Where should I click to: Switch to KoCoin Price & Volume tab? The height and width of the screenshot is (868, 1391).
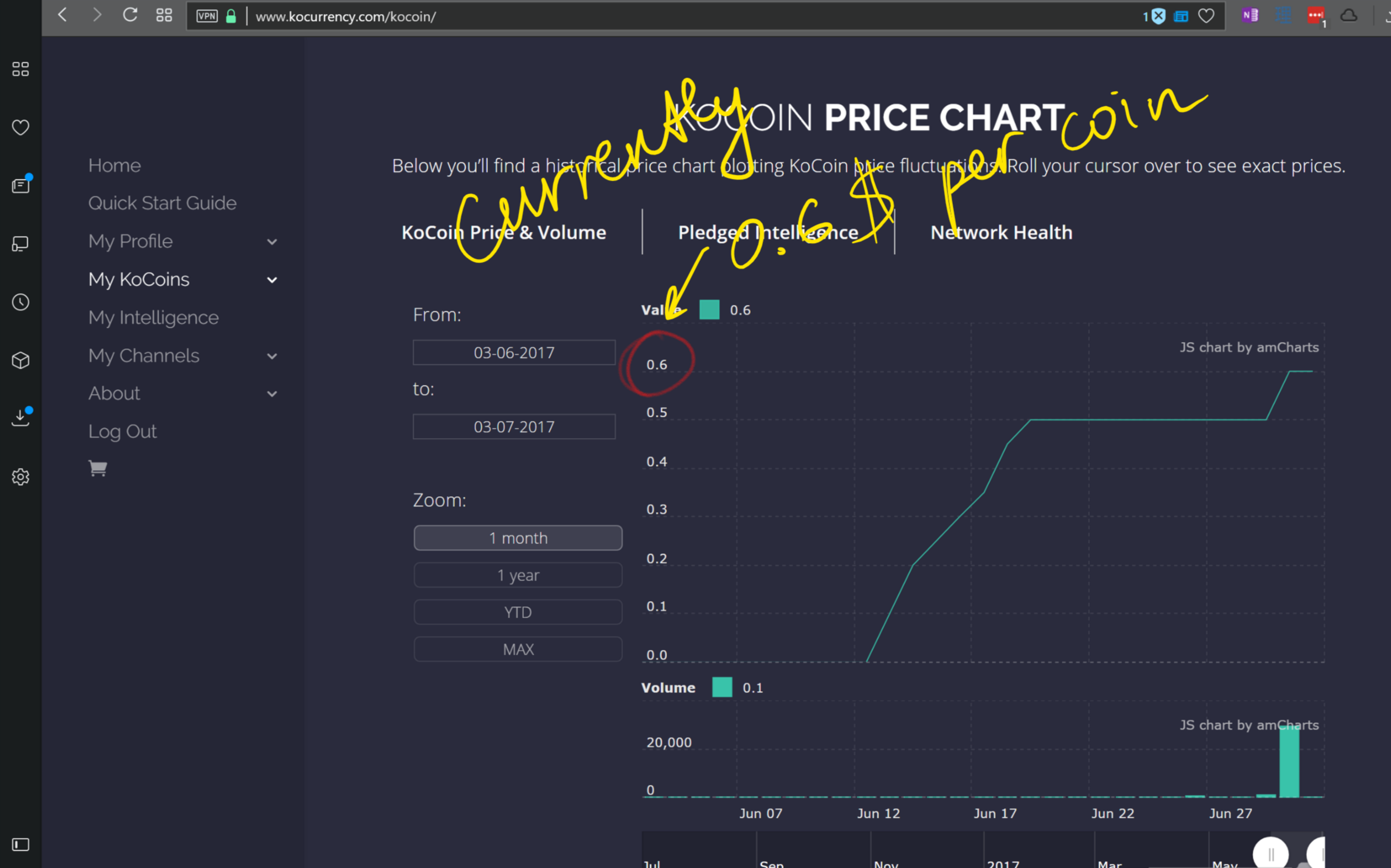click(x=504, y=233)
